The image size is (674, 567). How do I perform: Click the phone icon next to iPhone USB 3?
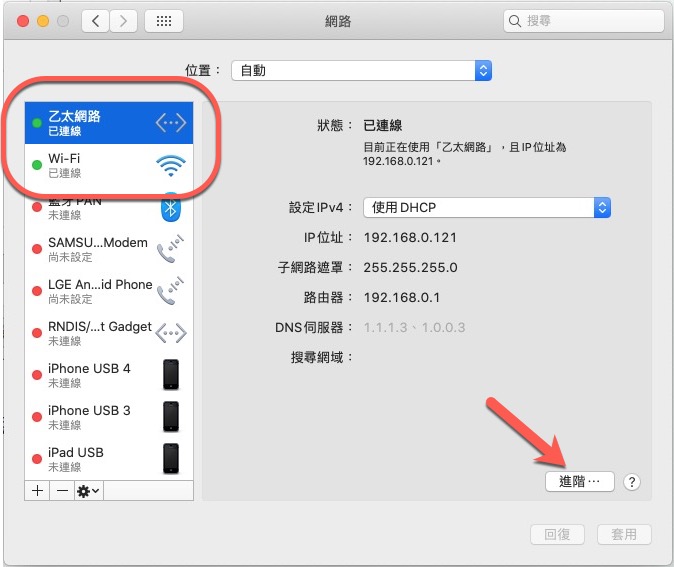click(171, 417)
